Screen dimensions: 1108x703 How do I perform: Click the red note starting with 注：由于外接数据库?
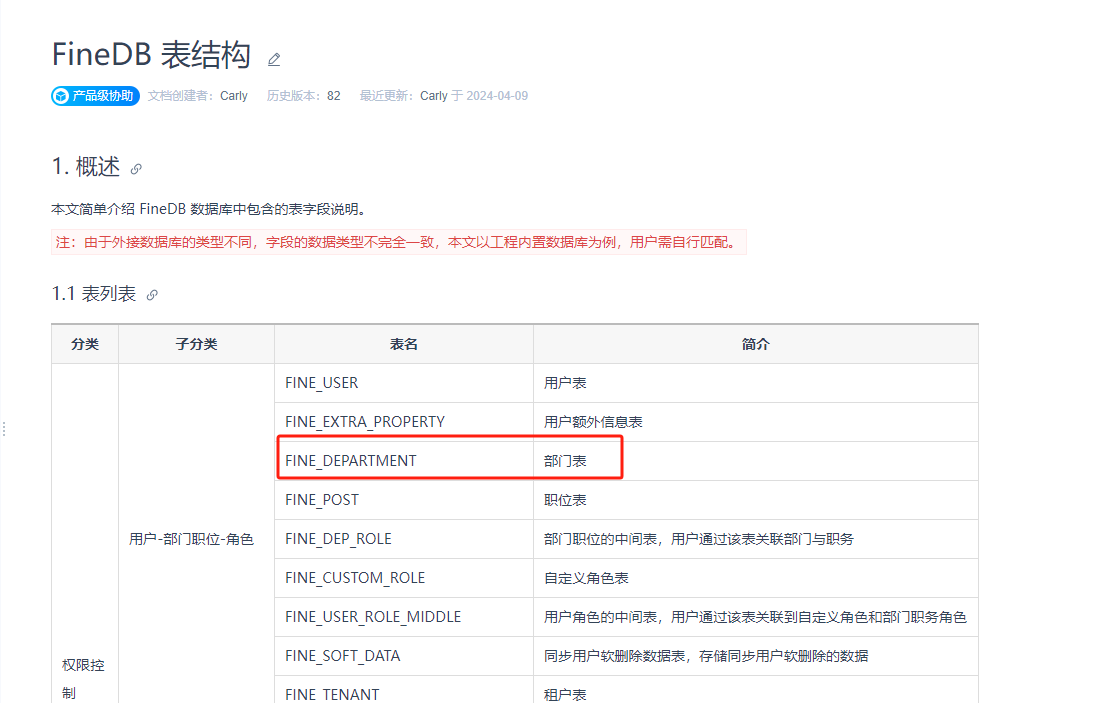point(399,242)
